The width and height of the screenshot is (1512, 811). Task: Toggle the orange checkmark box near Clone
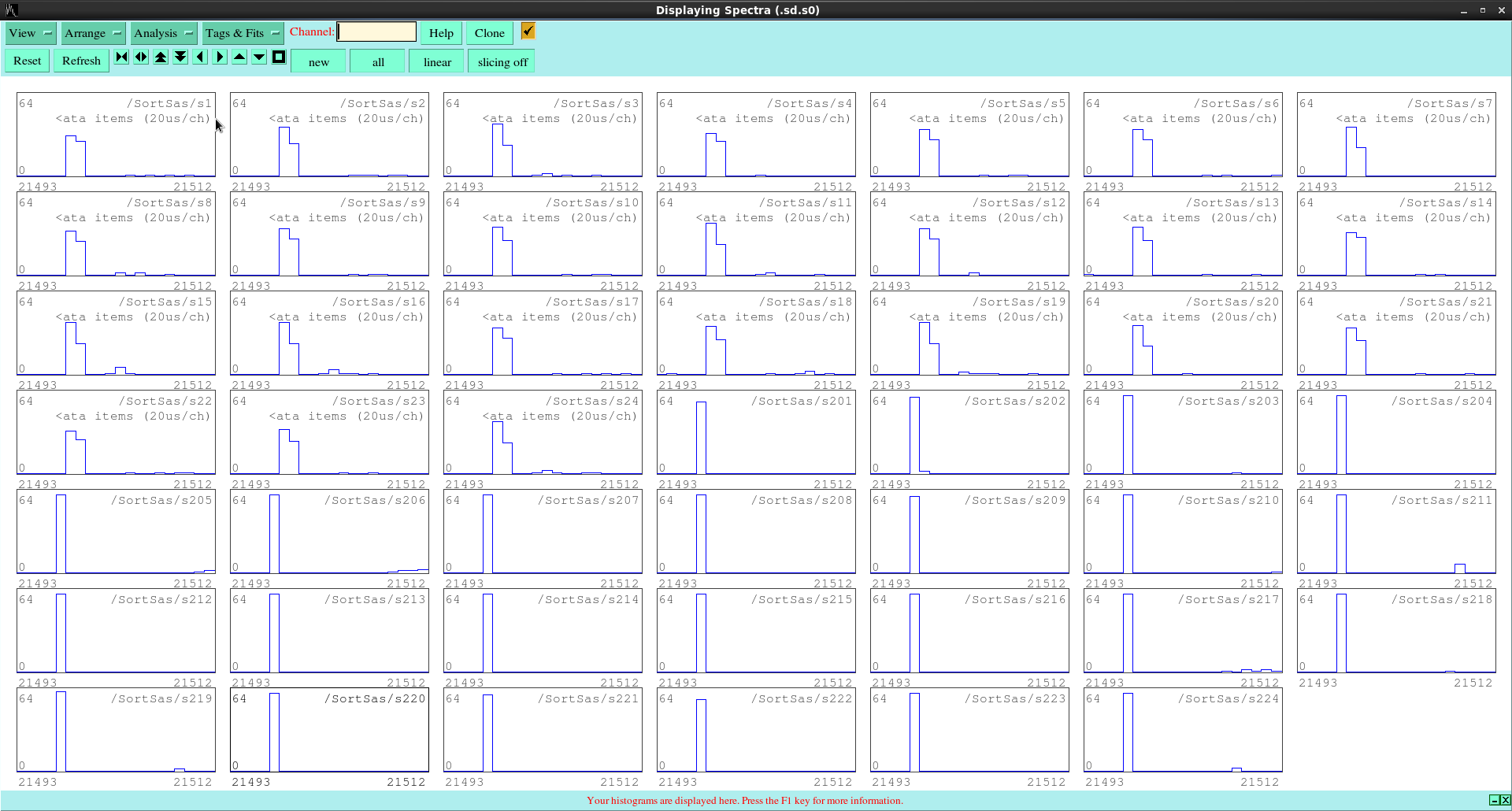(528, 31)
